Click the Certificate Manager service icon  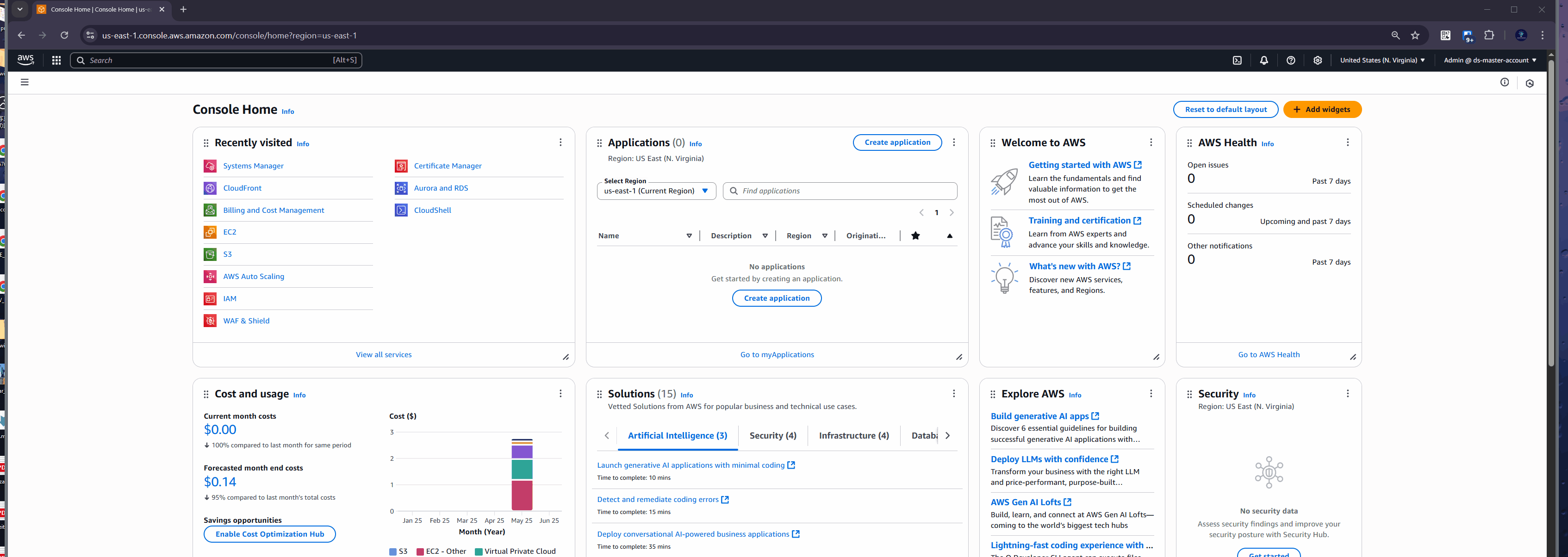tap(401, 166)
